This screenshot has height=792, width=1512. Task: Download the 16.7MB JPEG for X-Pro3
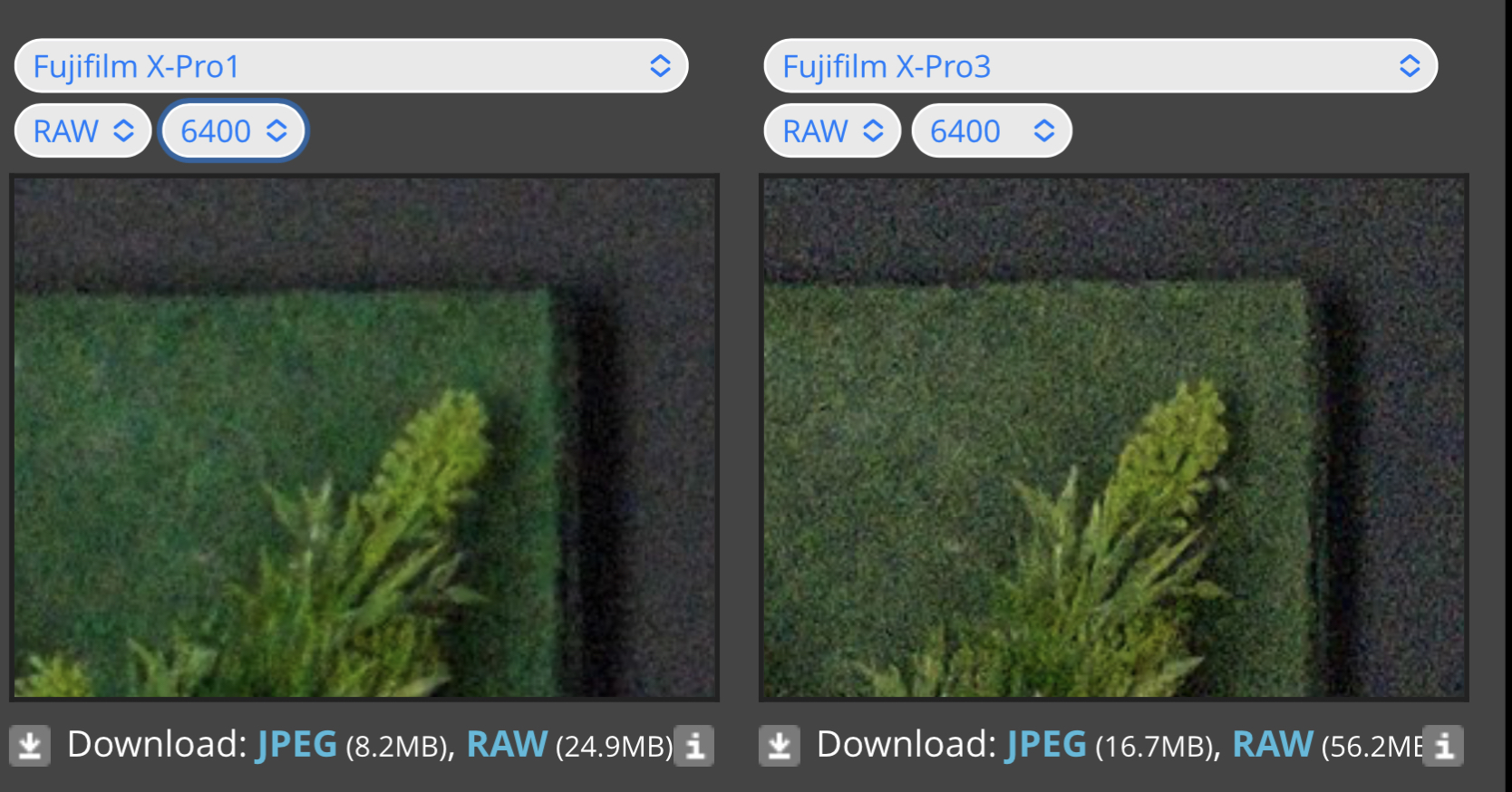pyautogui.click(x=1046, y=745)
